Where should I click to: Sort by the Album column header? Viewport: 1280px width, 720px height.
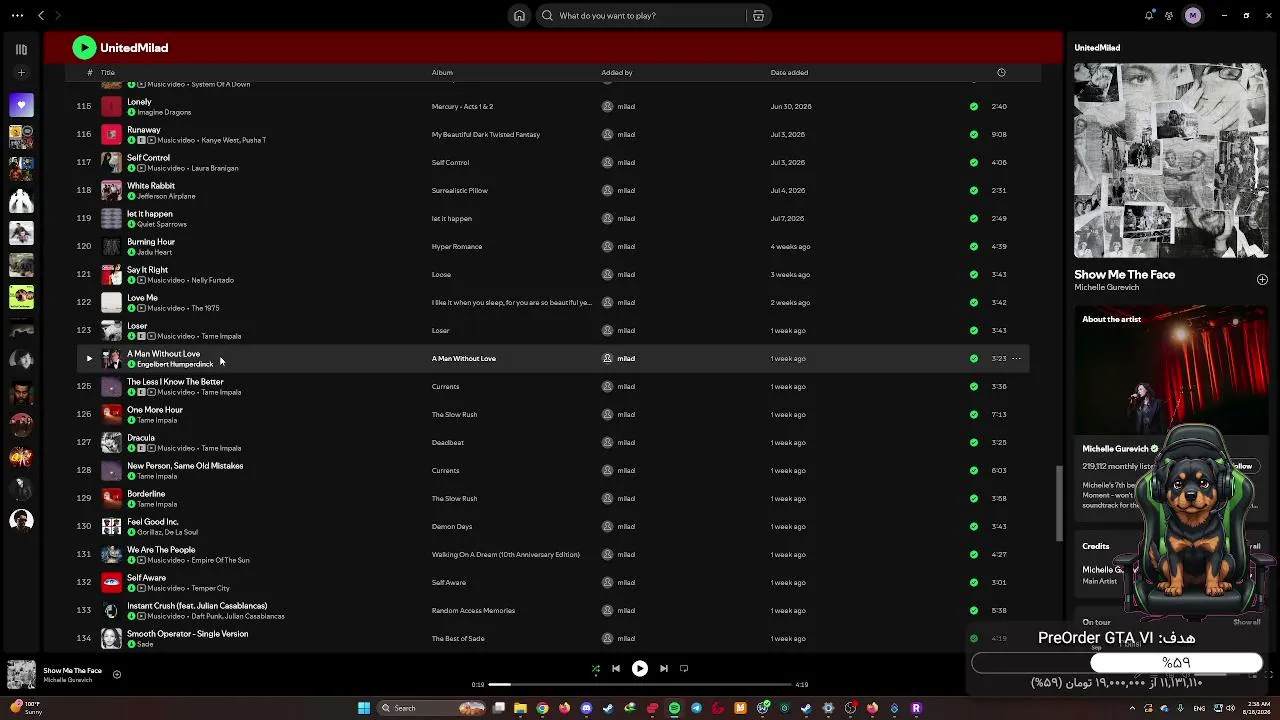pyautogui.click(x=442, y=72)
